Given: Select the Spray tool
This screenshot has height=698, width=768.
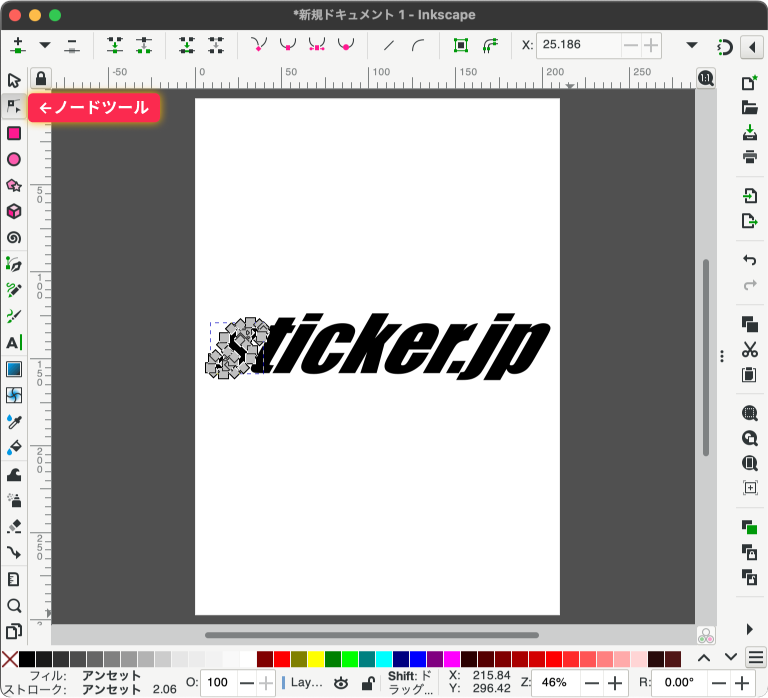Looking at the screenshot, I should pos(14,500).
